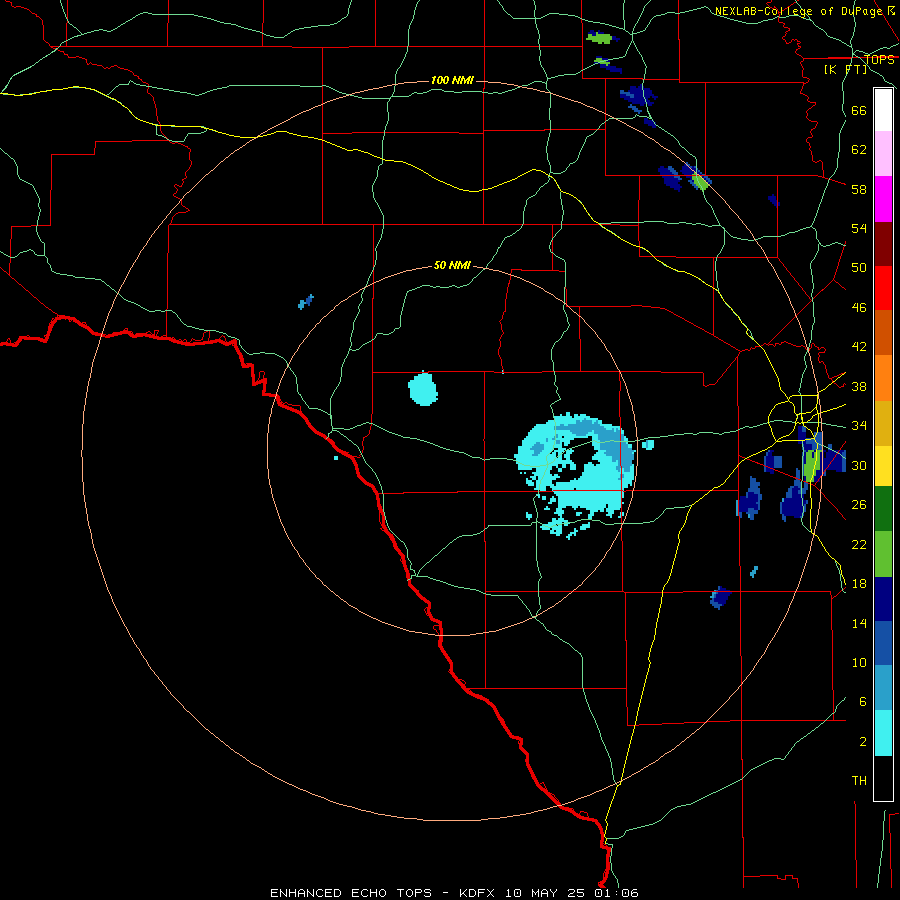900x900 pixels.
Task: Select the "26" legend value
Action: point(859,505)
